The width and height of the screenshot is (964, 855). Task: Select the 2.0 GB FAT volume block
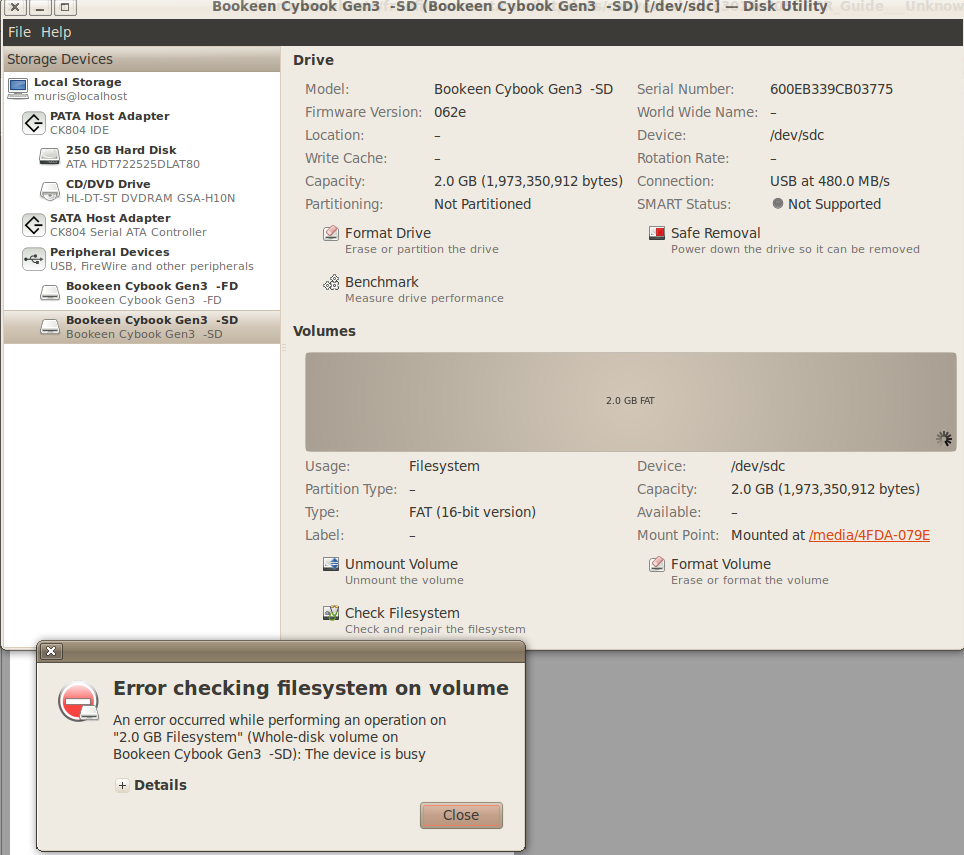click(x=630, y=401)
